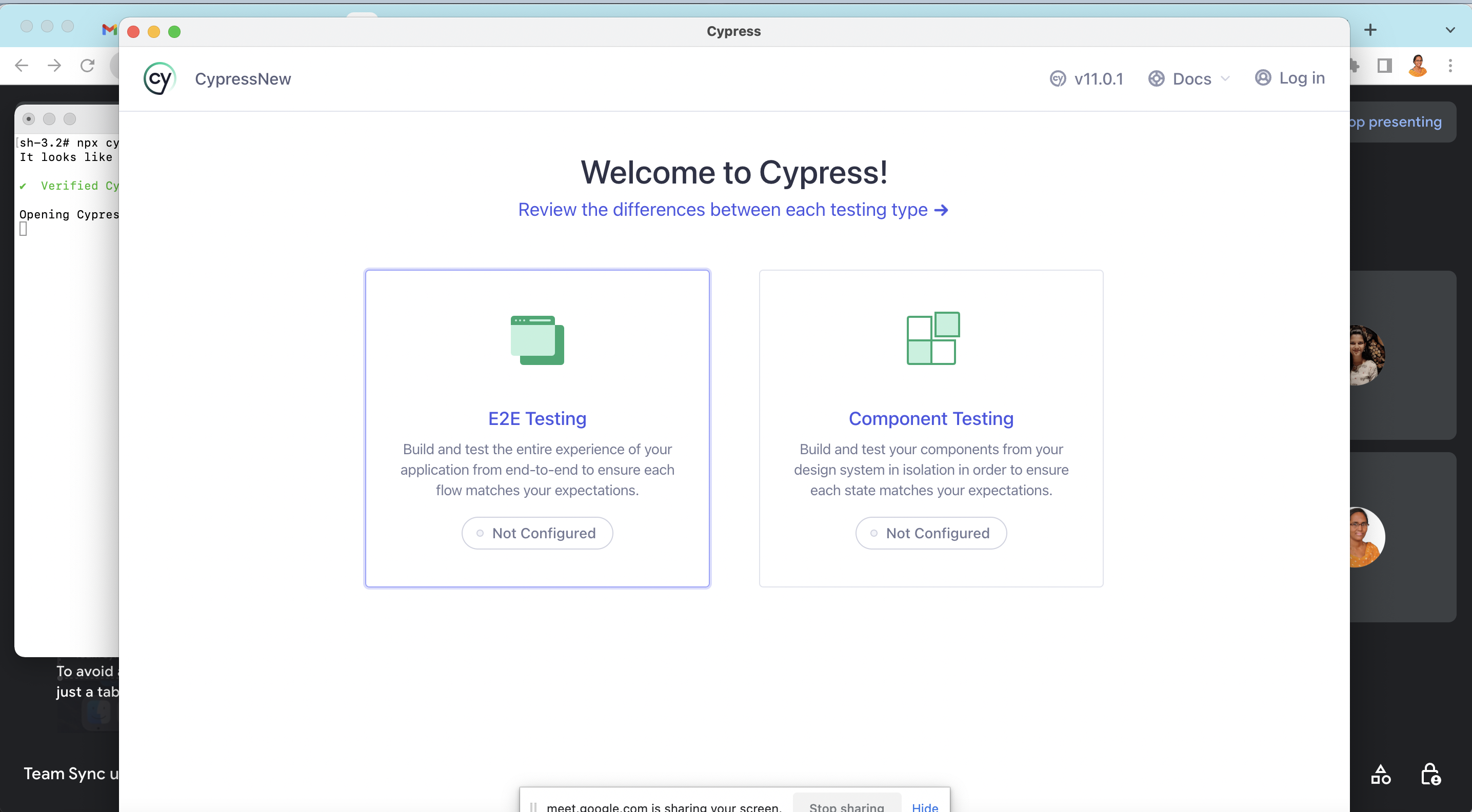Click the Stop presenting button in Meet

[x=1403, y=121]
